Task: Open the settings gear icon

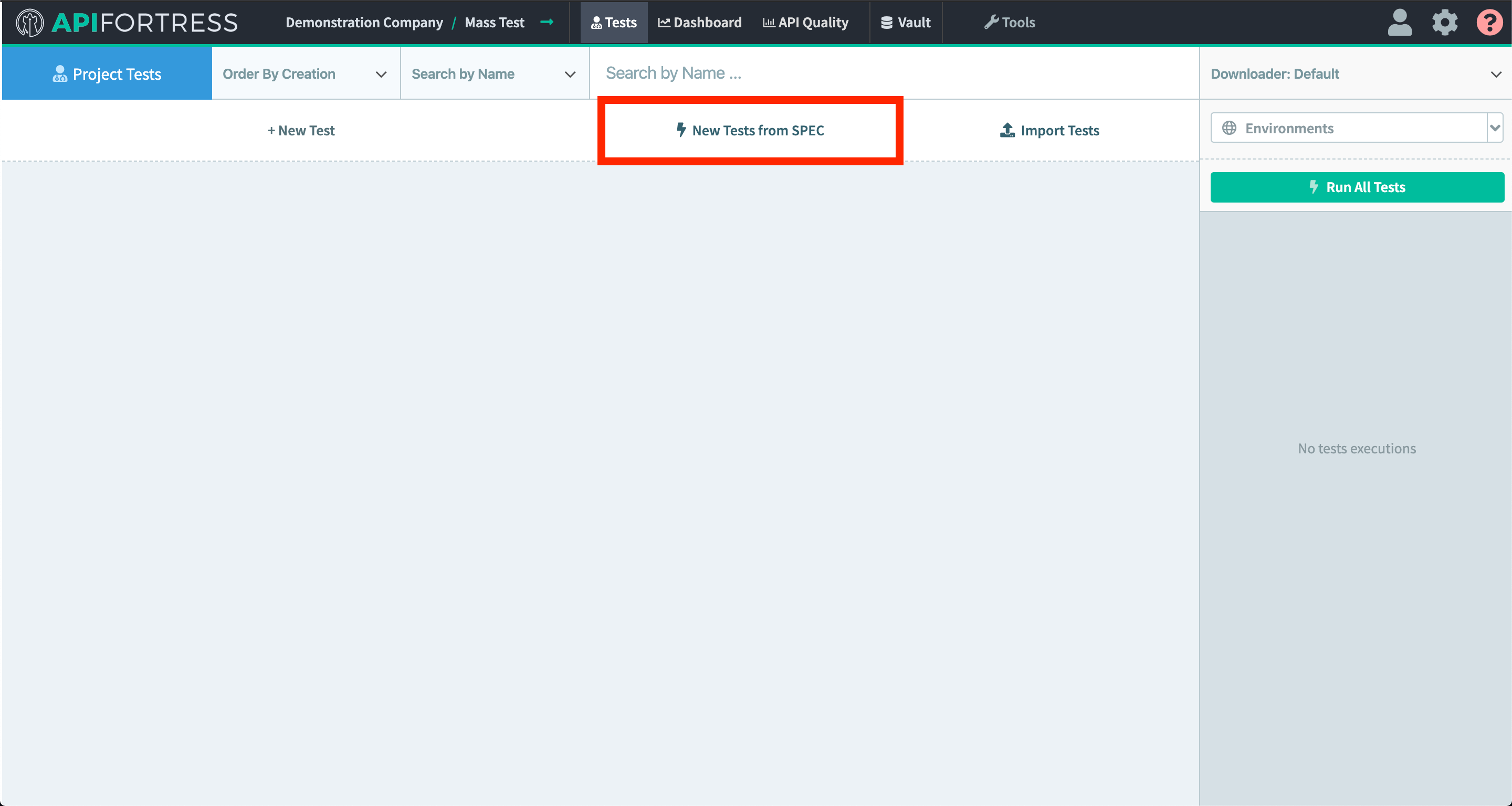Action: pyautogui.click(x=1444, y=23)
